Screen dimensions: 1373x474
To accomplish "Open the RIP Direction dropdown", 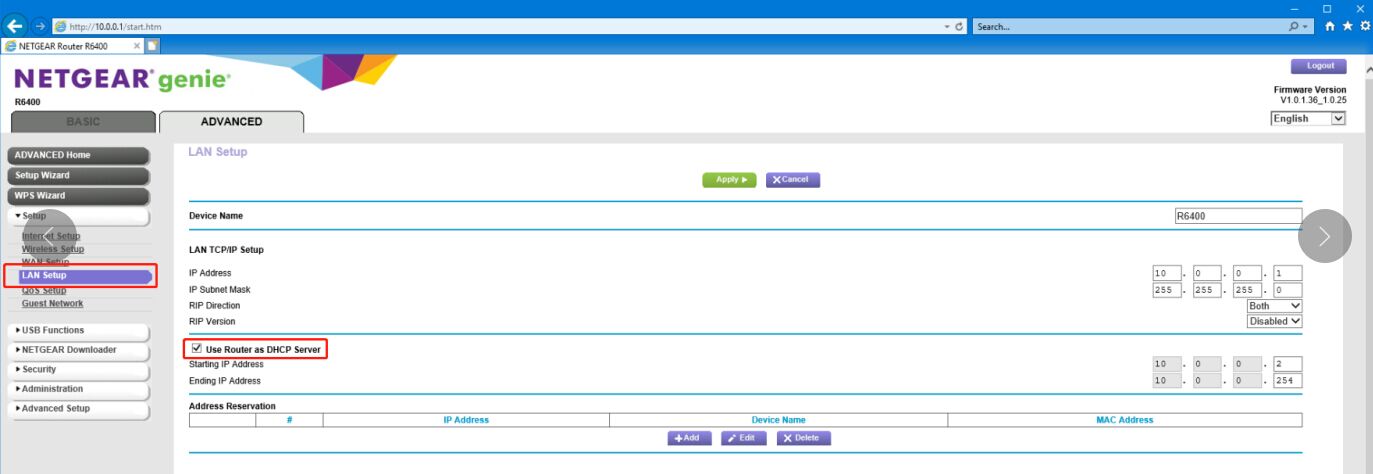I will click(1274, 305).
